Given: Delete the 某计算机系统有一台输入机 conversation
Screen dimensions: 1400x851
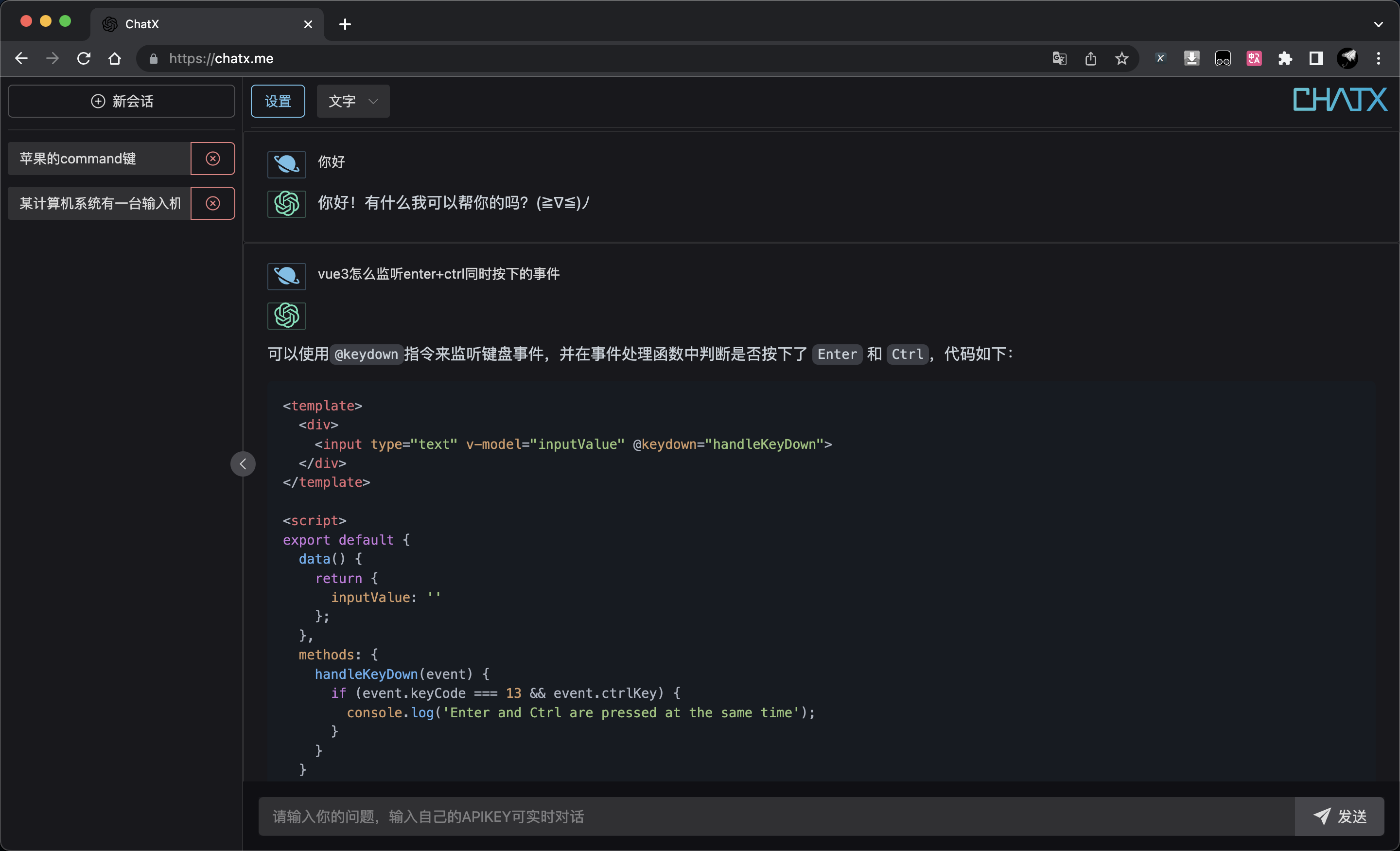Looking at the screenshot, I should (212, 204).
